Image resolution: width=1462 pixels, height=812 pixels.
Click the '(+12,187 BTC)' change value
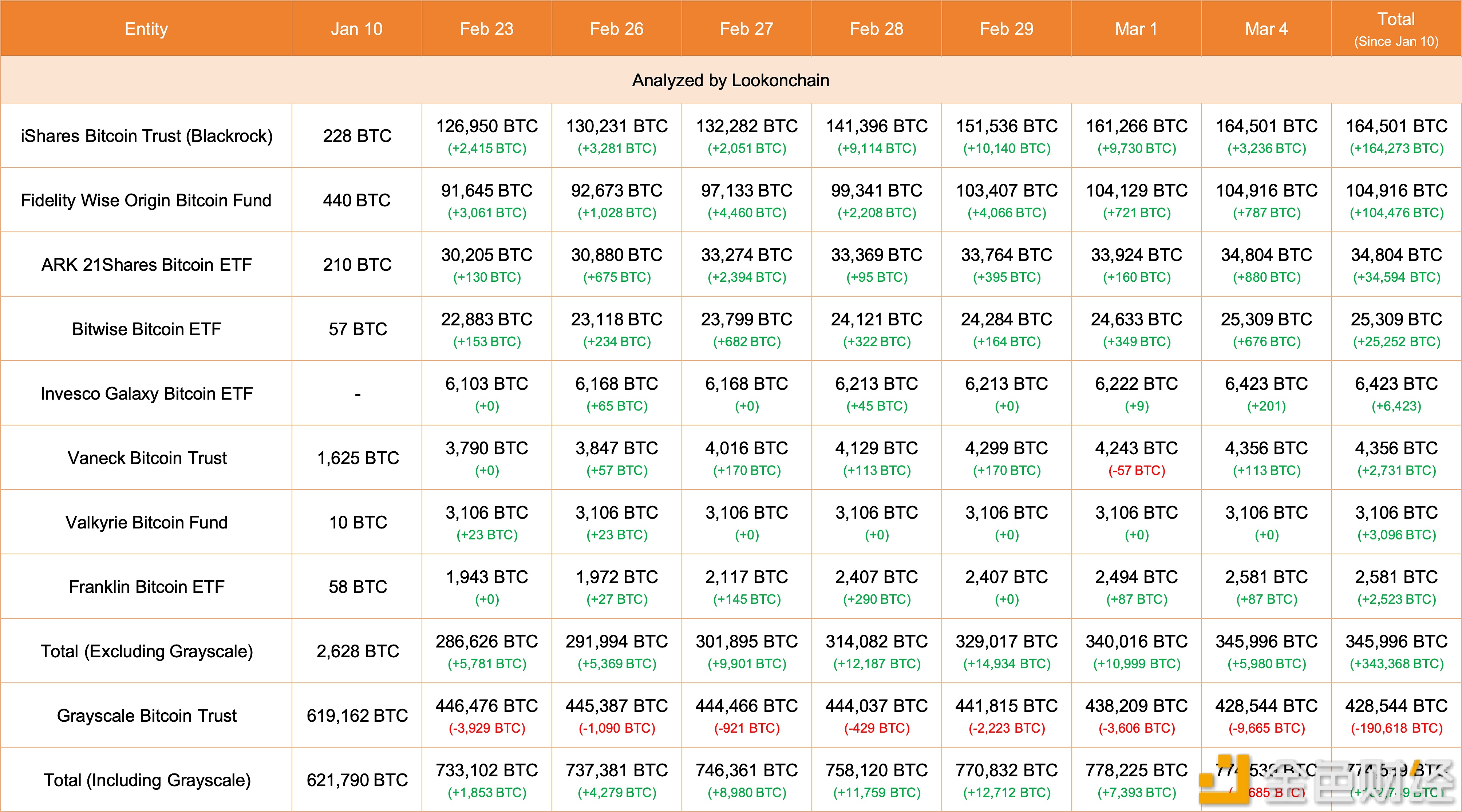876,664
